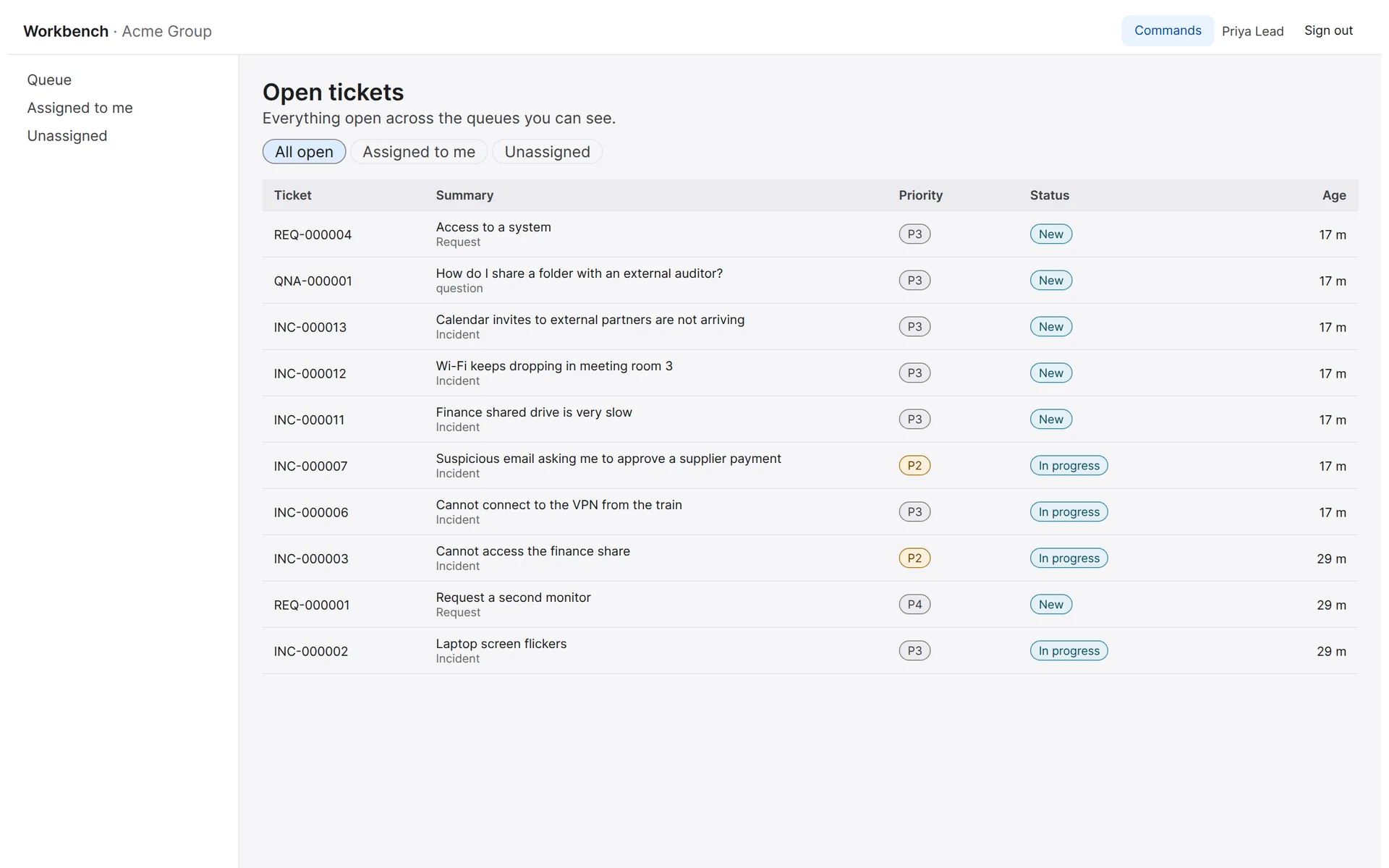Click P3 priority badge of INC-000006
This screenshot has width=1389, height=868.
tap(914, 512)
